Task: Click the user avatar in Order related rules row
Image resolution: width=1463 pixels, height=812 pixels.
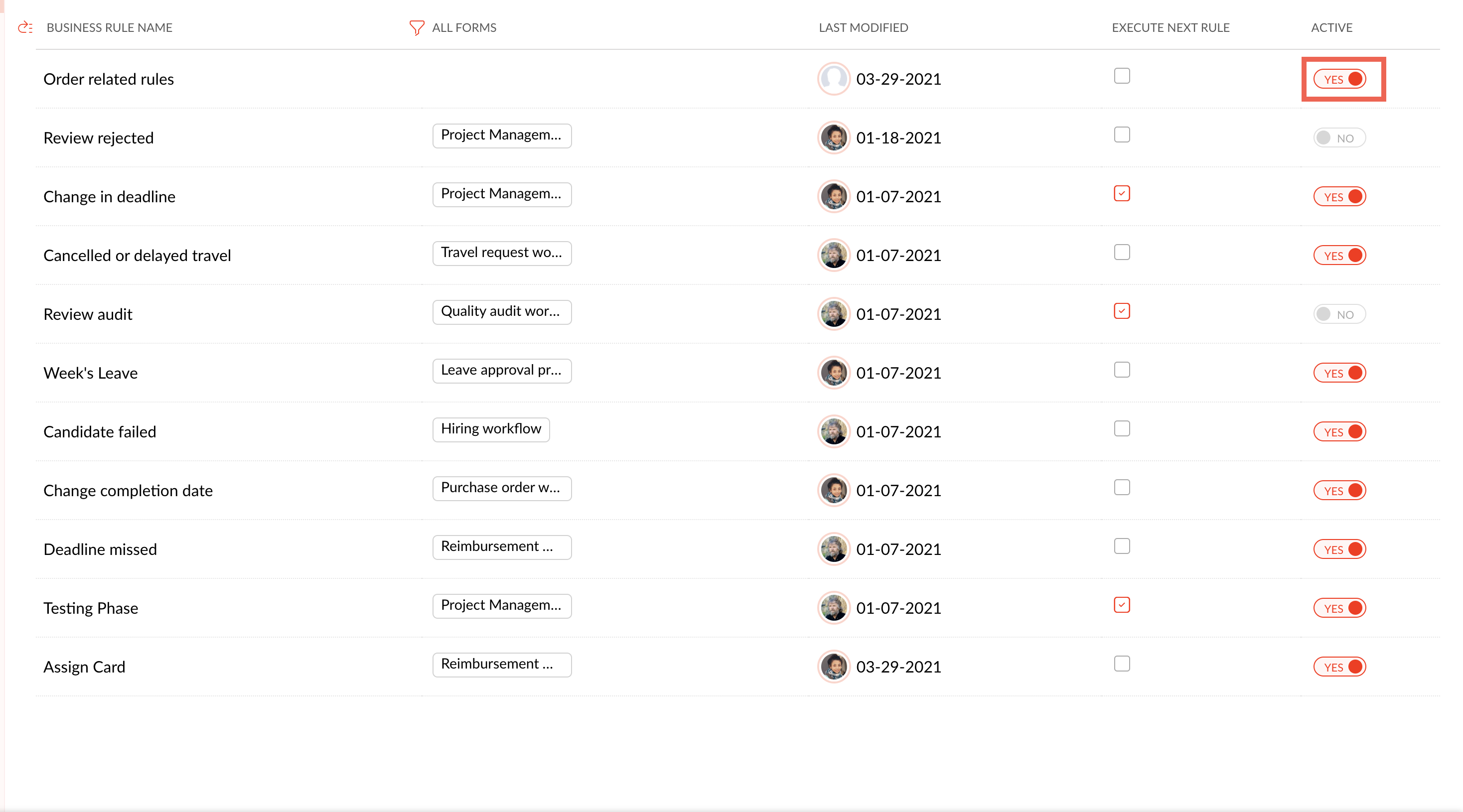Action: pyautogui.click(x=833, y=79)
